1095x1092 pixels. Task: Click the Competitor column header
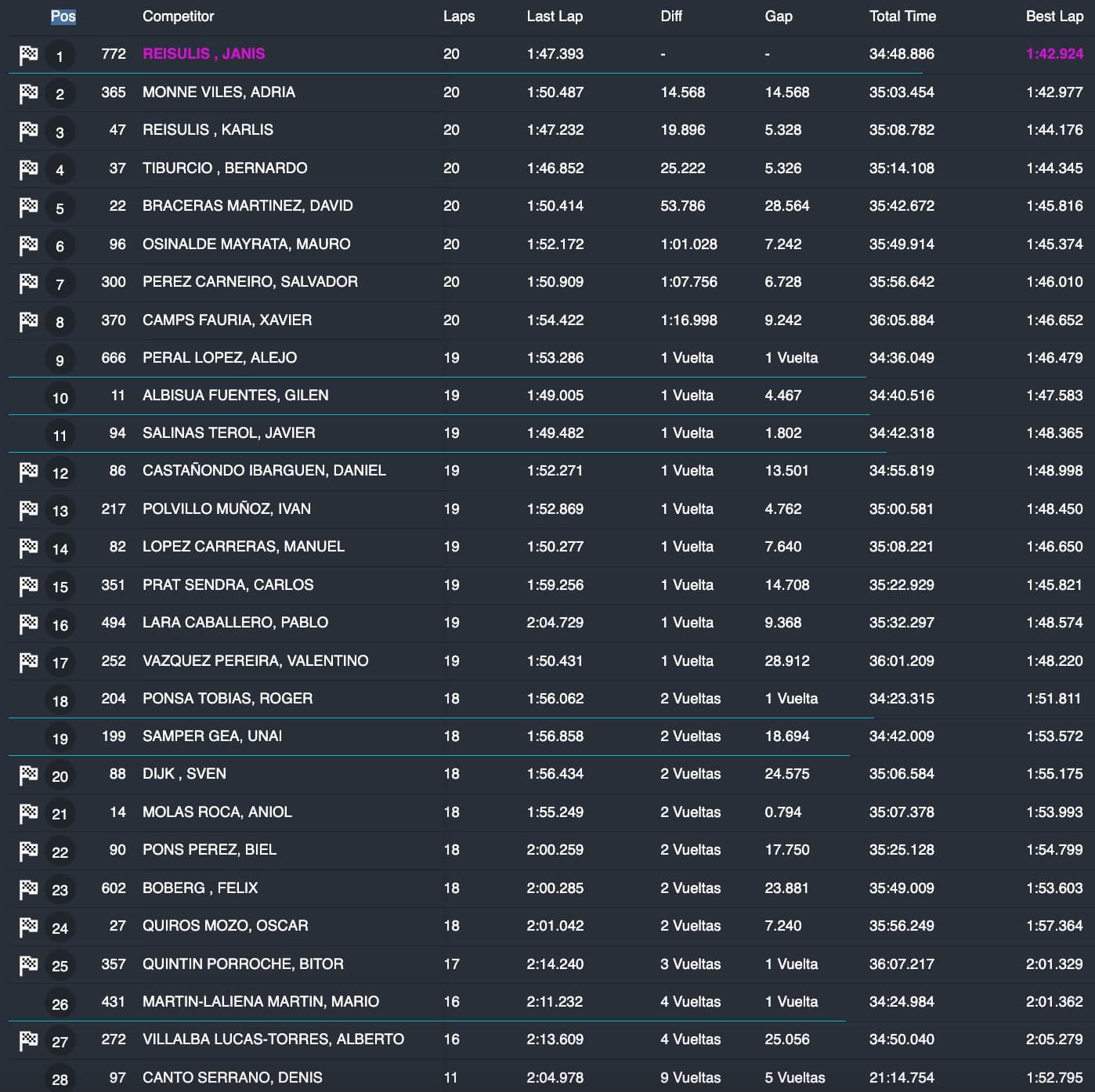[x=178, y=16]
